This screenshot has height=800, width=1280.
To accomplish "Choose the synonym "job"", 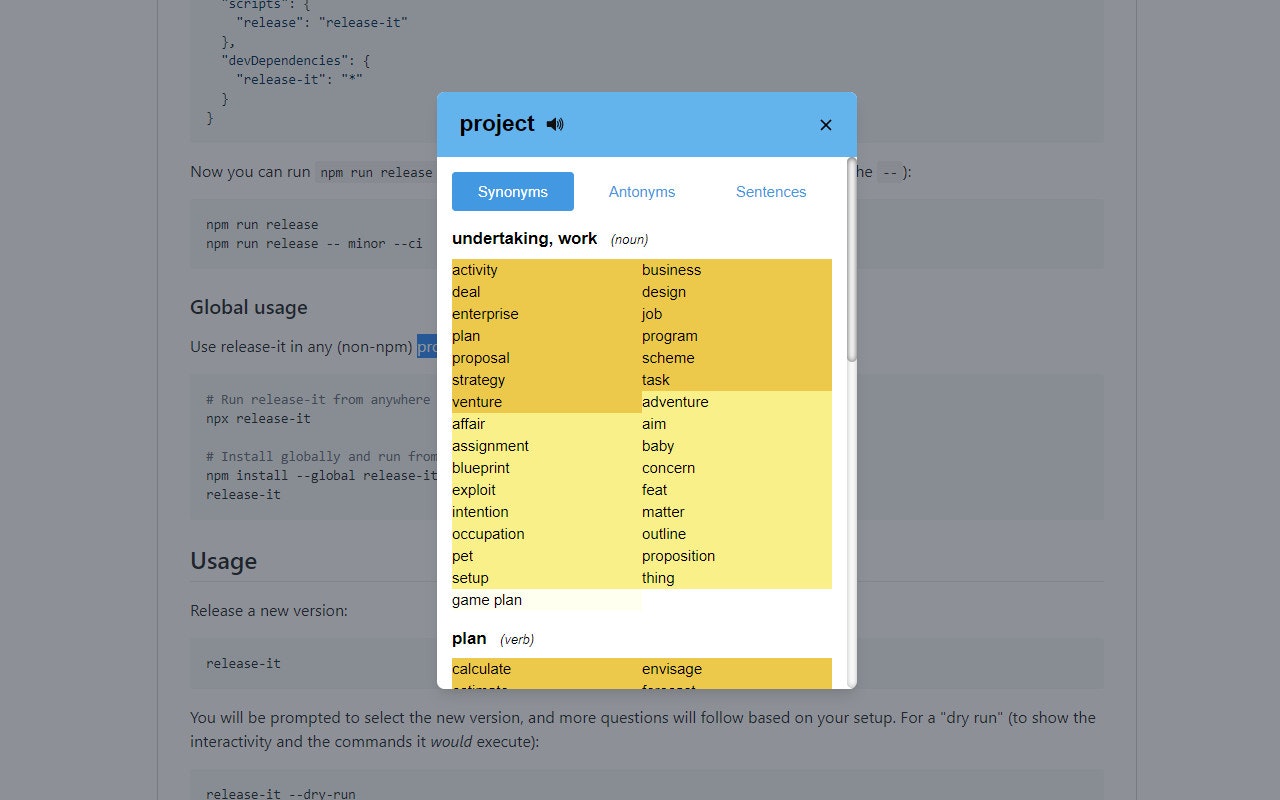I will tap(652, 314).
